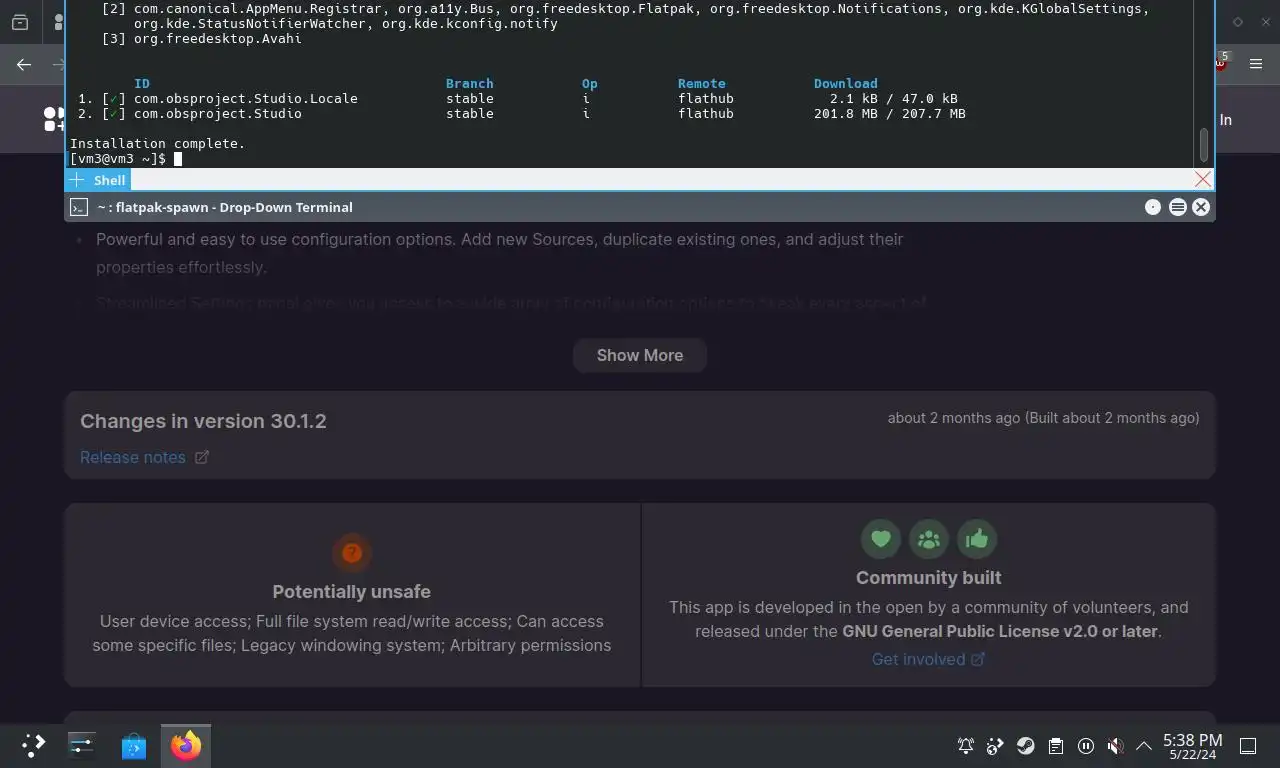Open KDE Connect tray icon with globe
Viewport: 1280px width, 768px height.
995,745
